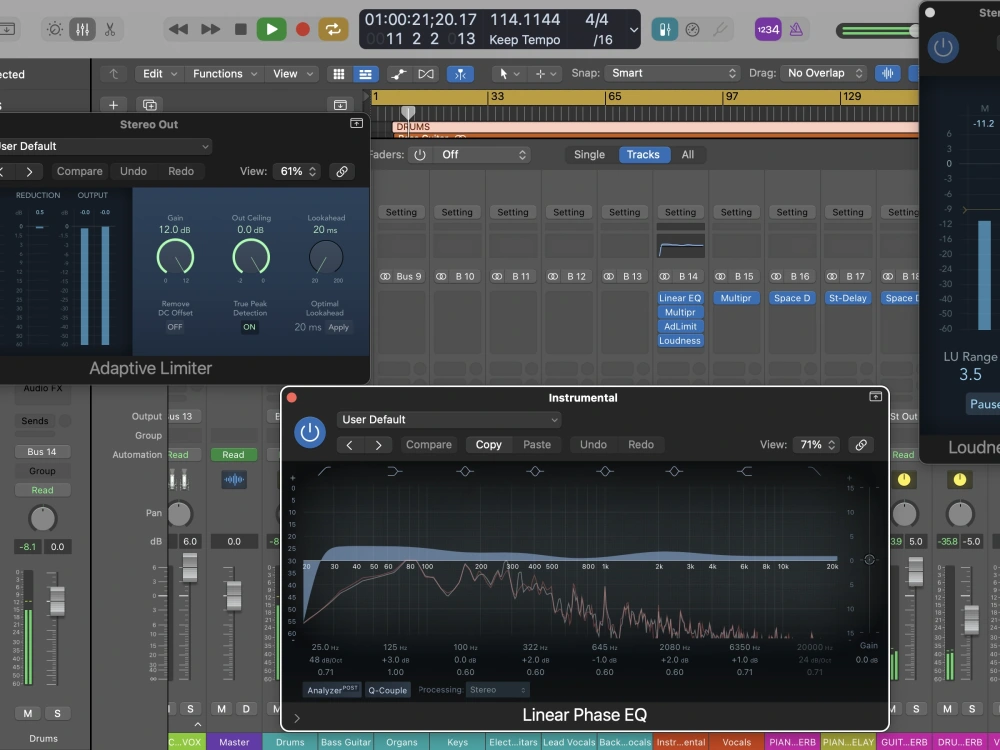Viewport: 1000px width, 750px height.
Task: Go to the next preset in Linear Phase EQ
Action: [378, 445]
